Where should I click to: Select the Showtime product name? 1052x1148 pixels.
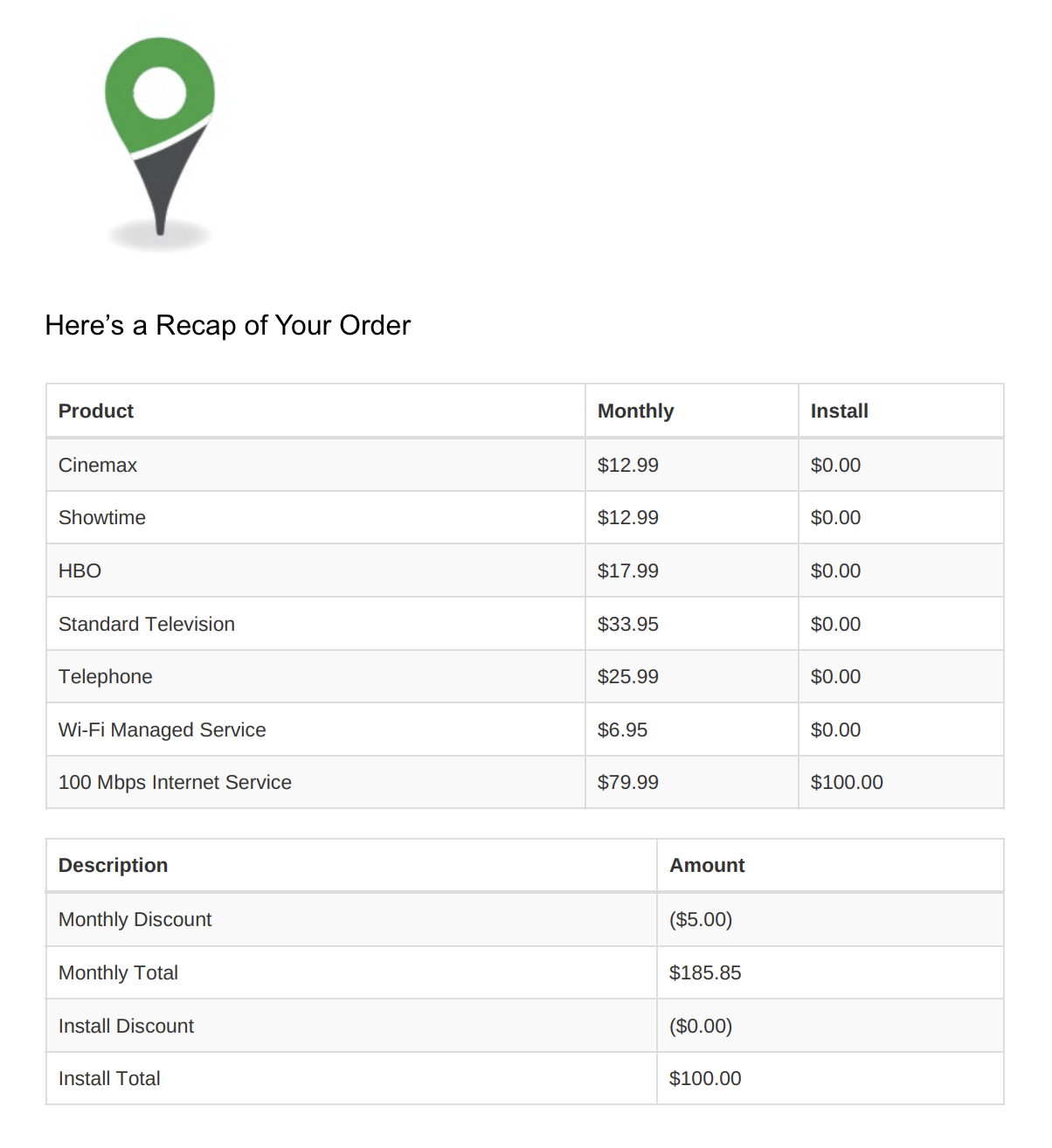102,517
